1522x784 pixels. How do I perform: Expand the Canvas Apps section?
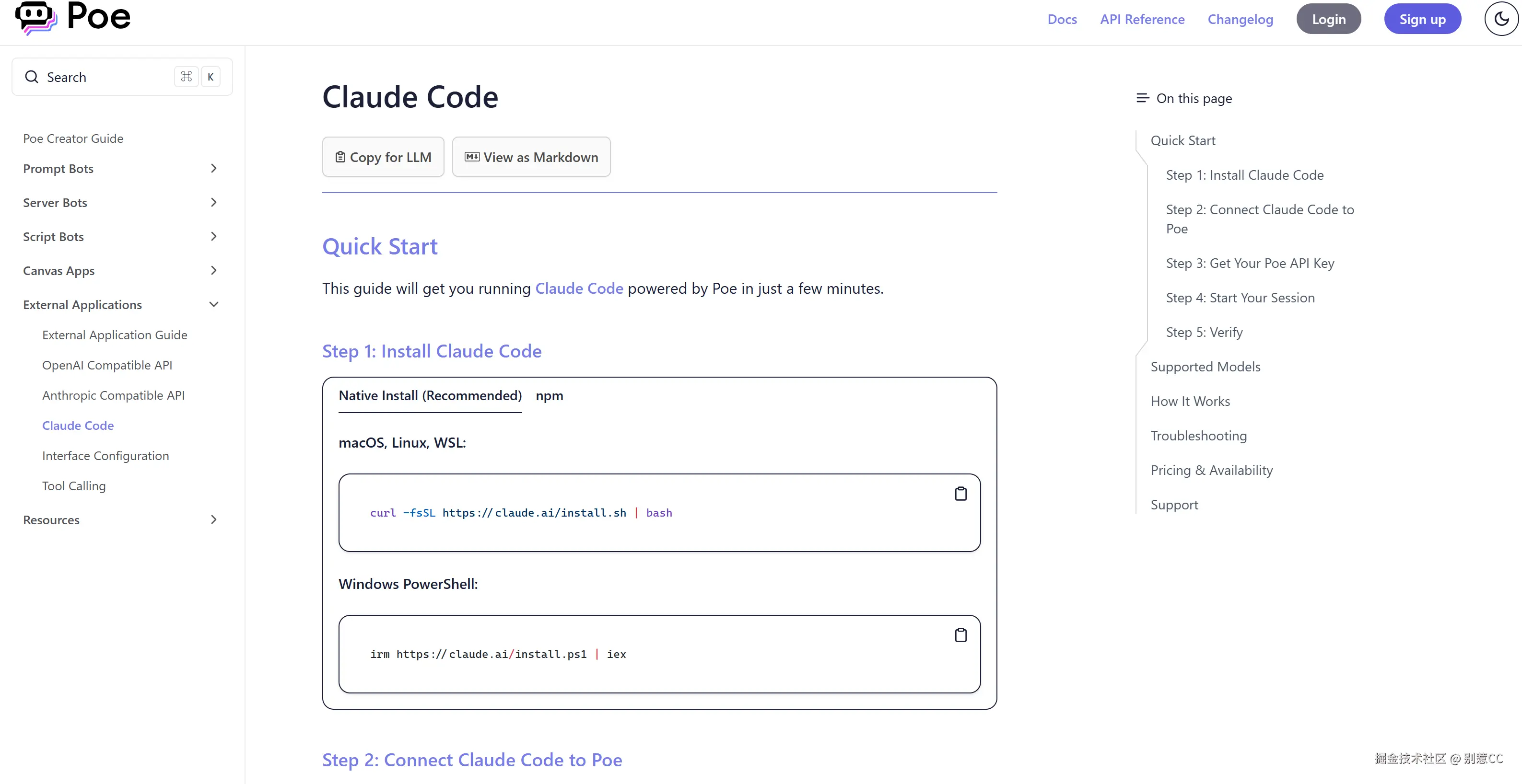pyautogui.click(x=214, y=271)
